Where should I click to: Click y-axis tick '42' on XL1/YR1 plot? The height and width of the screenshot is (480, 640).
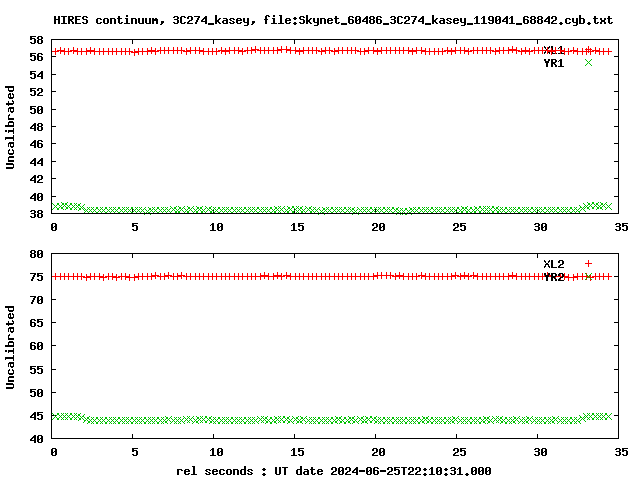[36, 179]
